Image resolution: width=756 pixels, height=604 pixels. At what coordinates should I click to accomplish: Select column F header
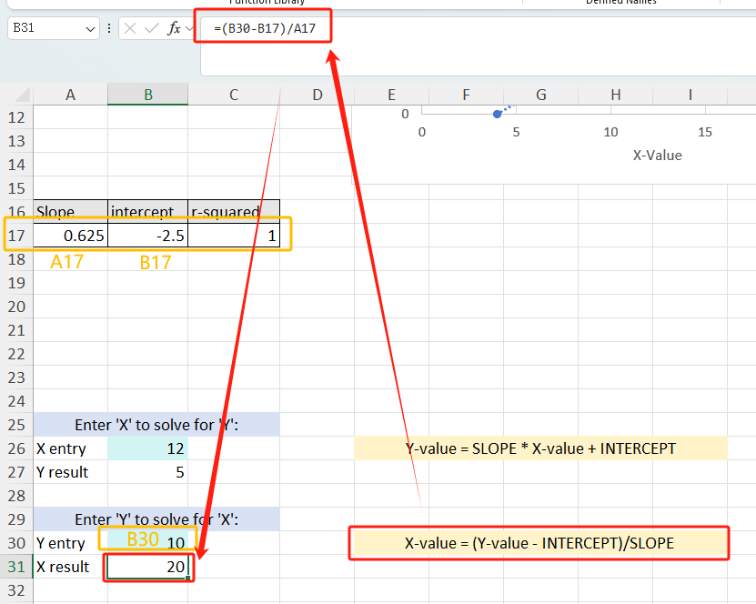466,94
